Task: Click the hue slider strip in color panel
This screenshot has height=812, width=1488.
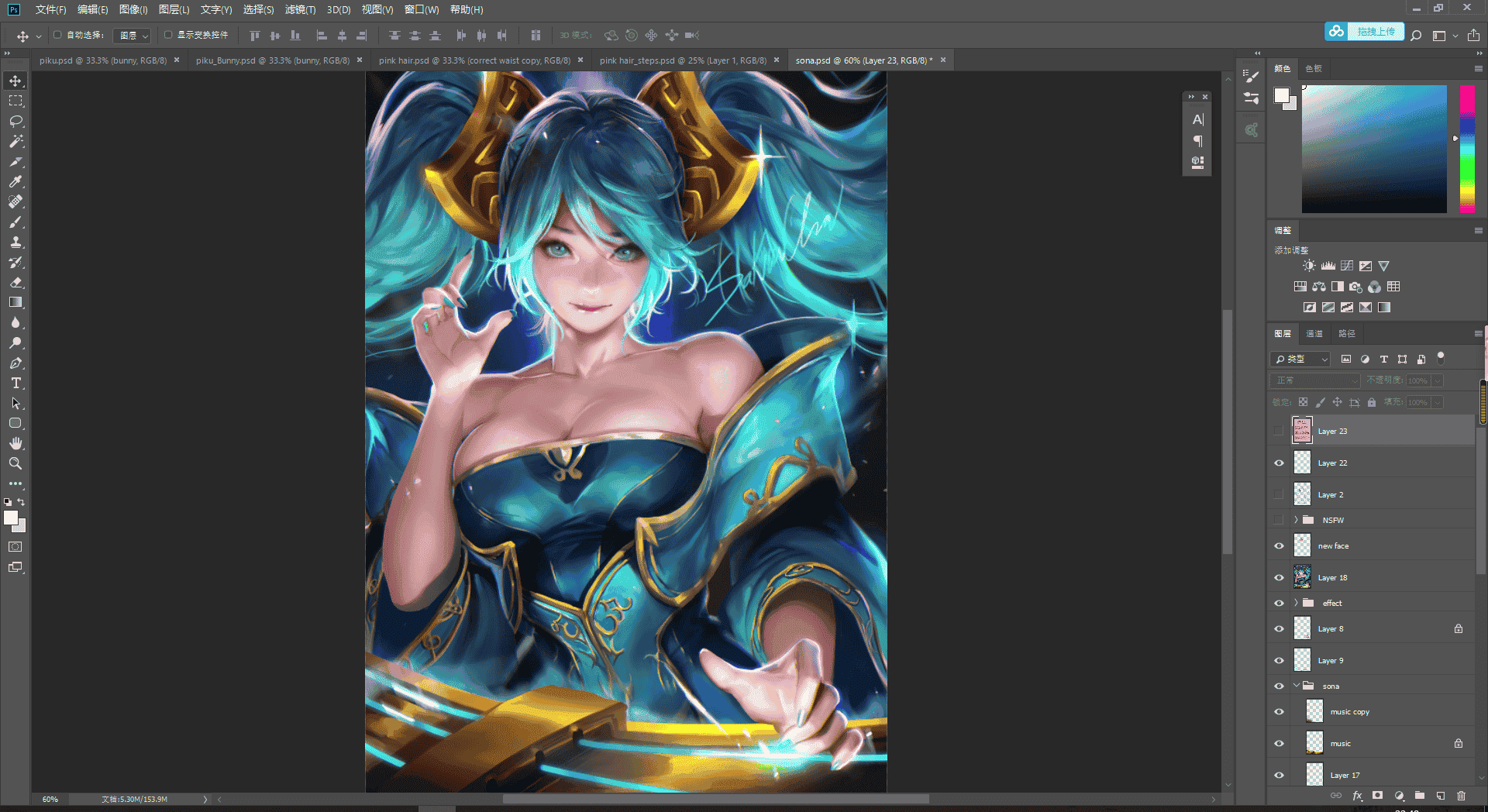Action: [x=1467, y=149]
